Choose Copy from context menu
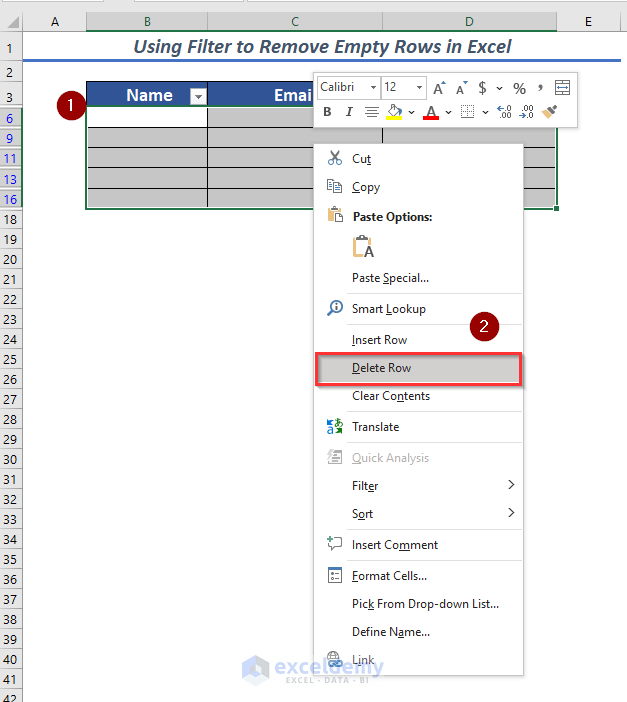The width and height of the screenshot is (627, 702). pyautogui.click(x=418, y=187)
